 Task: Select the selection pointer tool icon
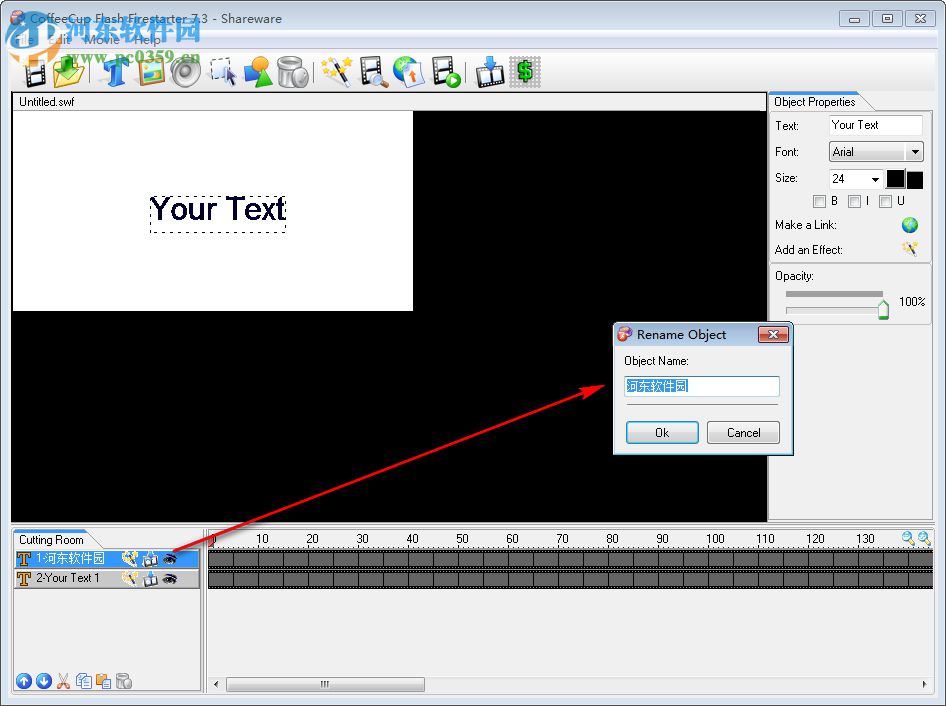(223, 72)
